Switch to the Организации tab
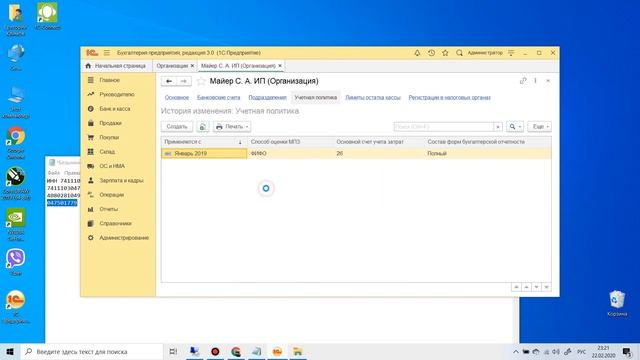640x360 pixels. click(172, 66)
